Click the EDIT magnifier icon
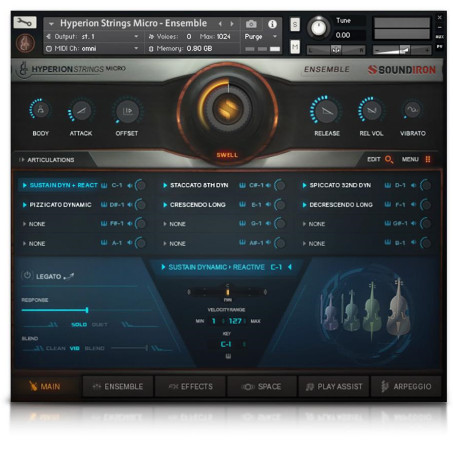 (x=388, y=159)
